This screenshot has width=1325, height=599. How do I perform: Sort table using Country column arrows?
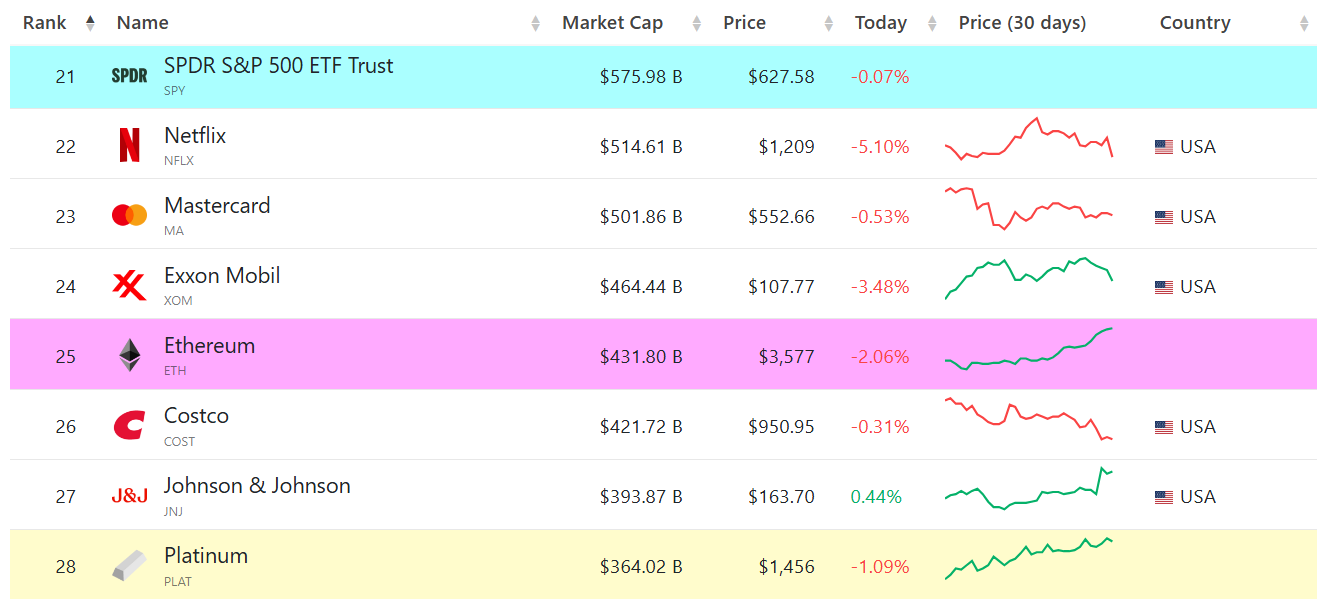[1304, 23]
